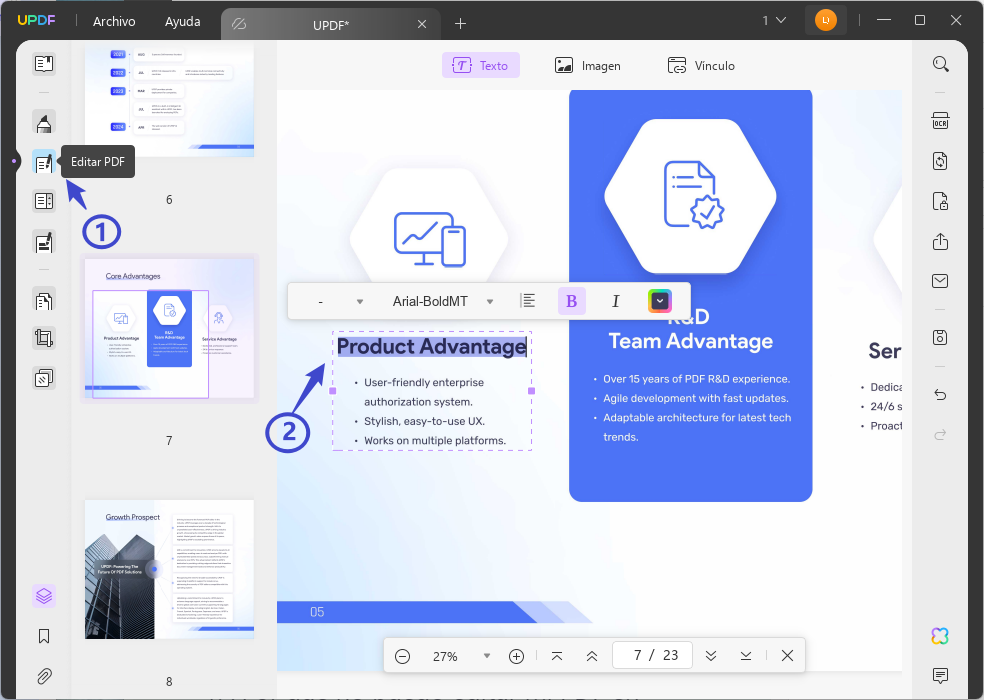Expand the zoom percentage dropdown

(x=487, y=656)
